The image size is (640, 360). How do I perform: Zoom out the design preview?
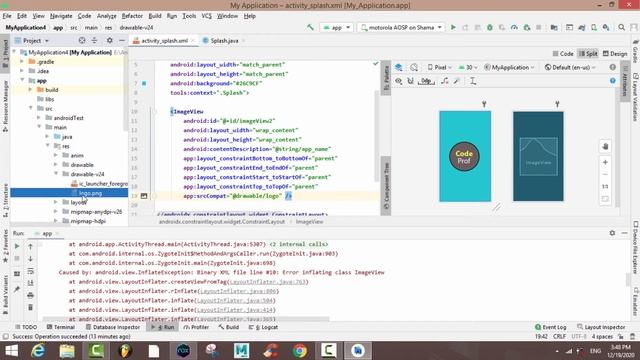coord(605,174)
